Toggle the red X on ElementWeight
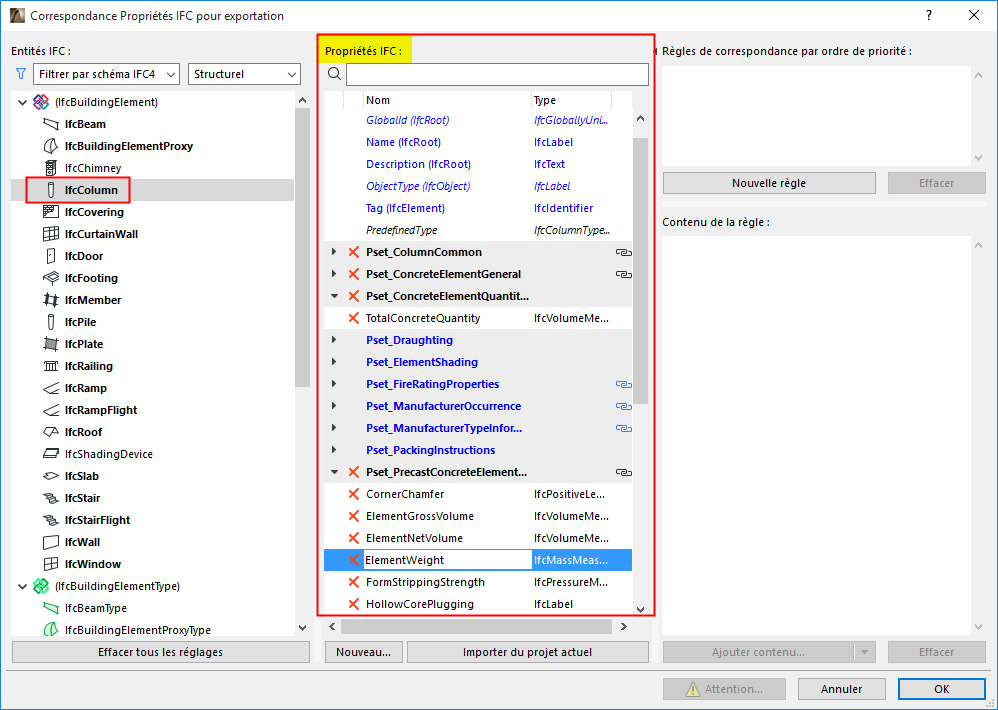Image resolution: width=998 pixels, height=710 pixels. [x=354, y=560]
